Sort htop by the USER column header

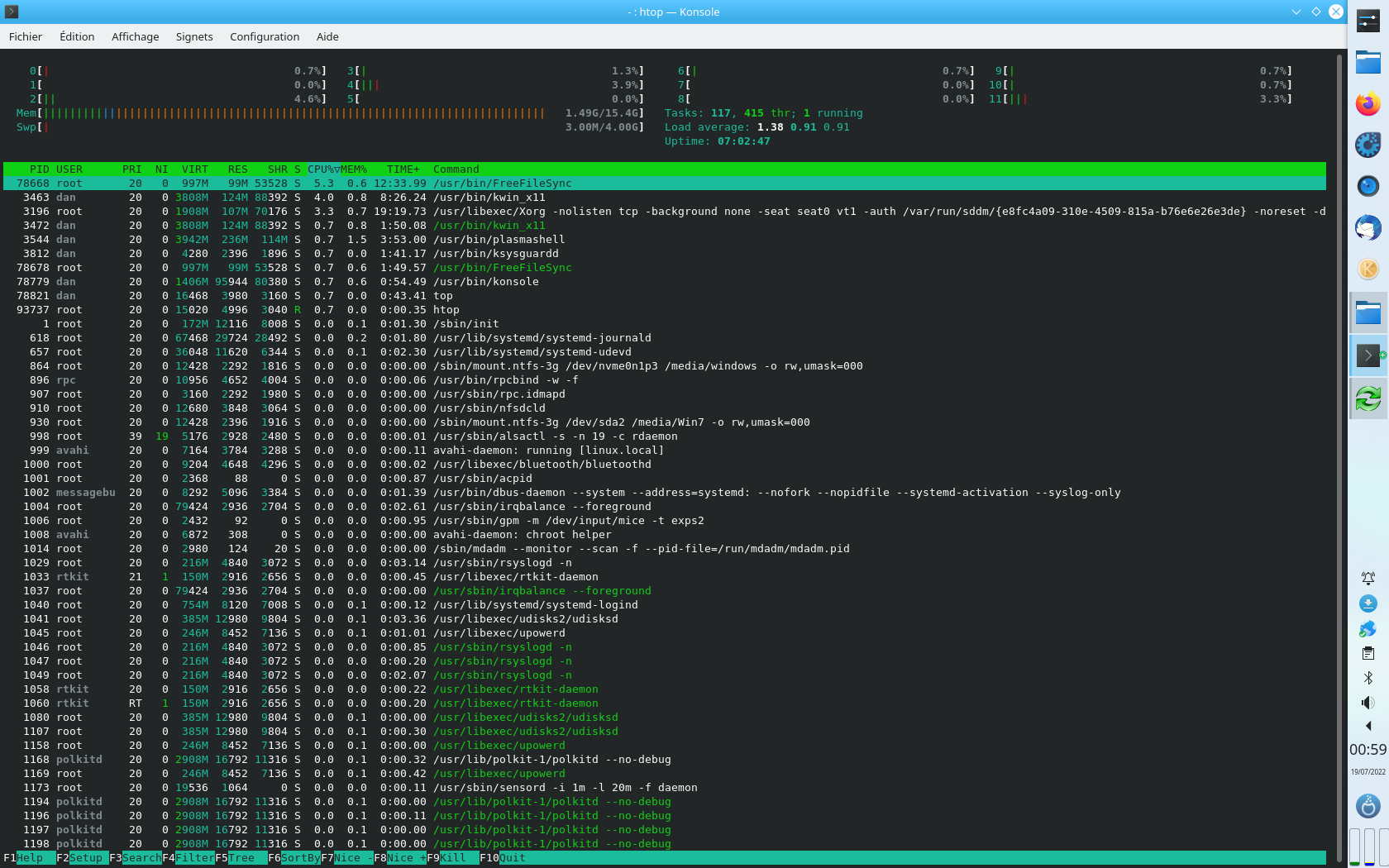[x=69, y=169]
